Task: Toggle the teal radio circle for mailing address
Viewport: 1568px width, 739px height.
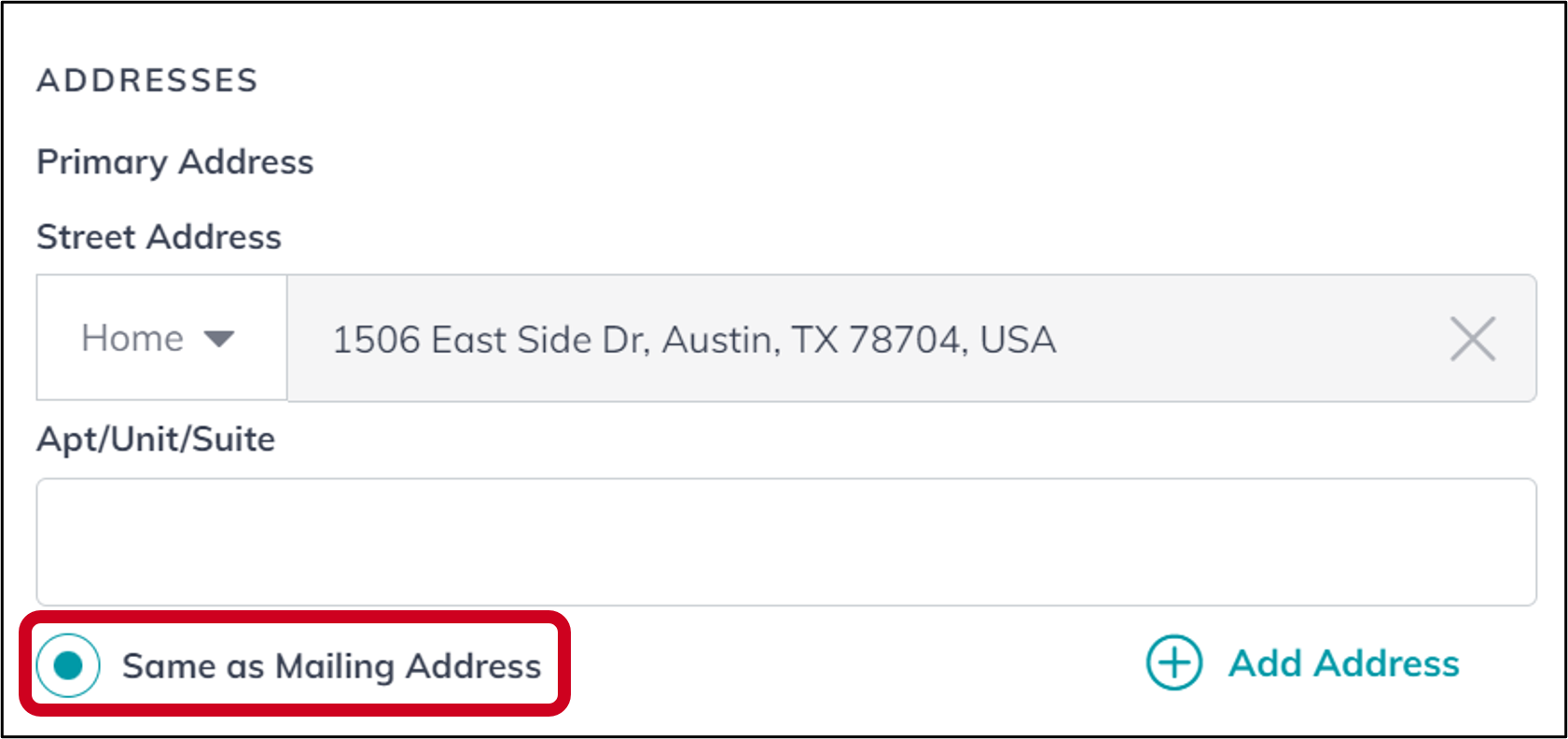Action: coord(68,665)
